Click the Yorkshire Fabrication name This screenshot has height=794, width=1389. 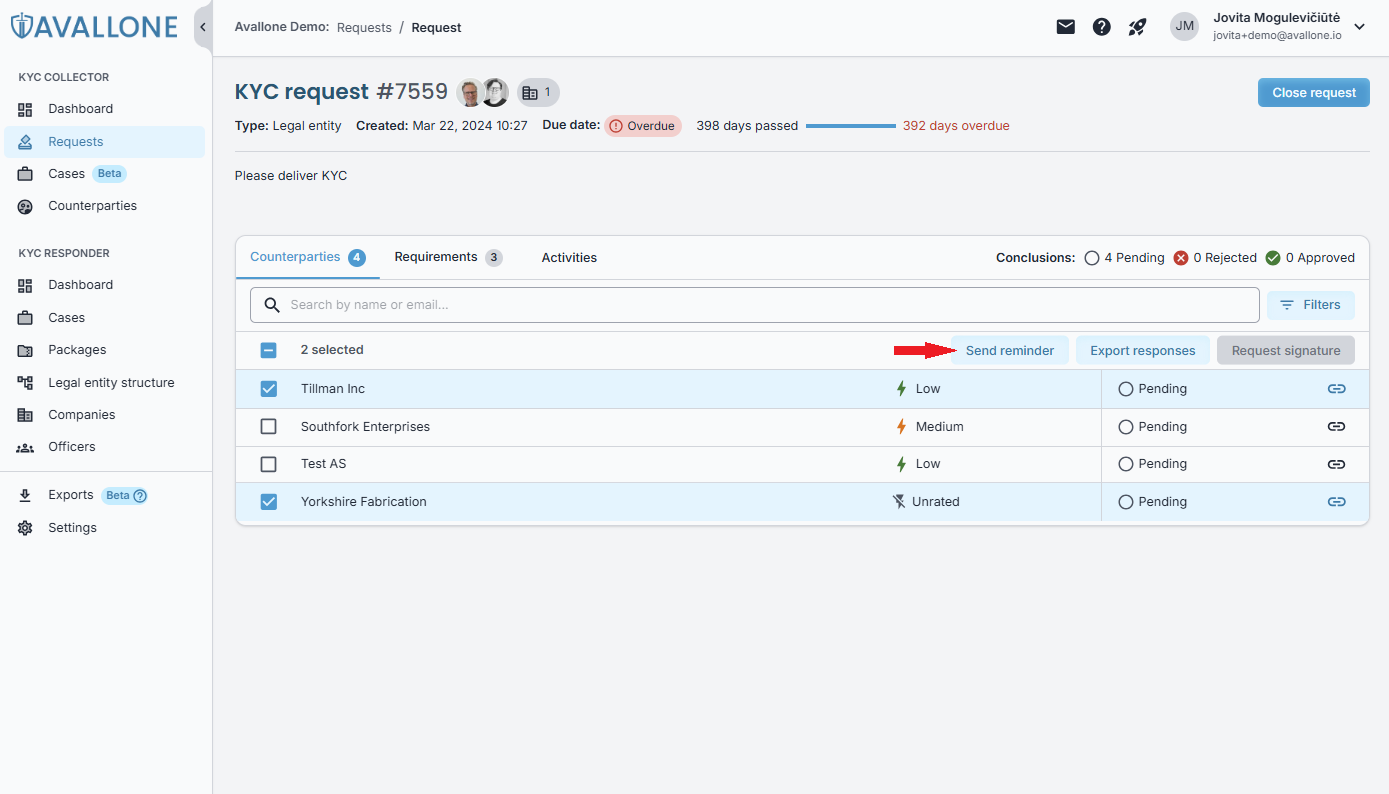pos(364,502)
